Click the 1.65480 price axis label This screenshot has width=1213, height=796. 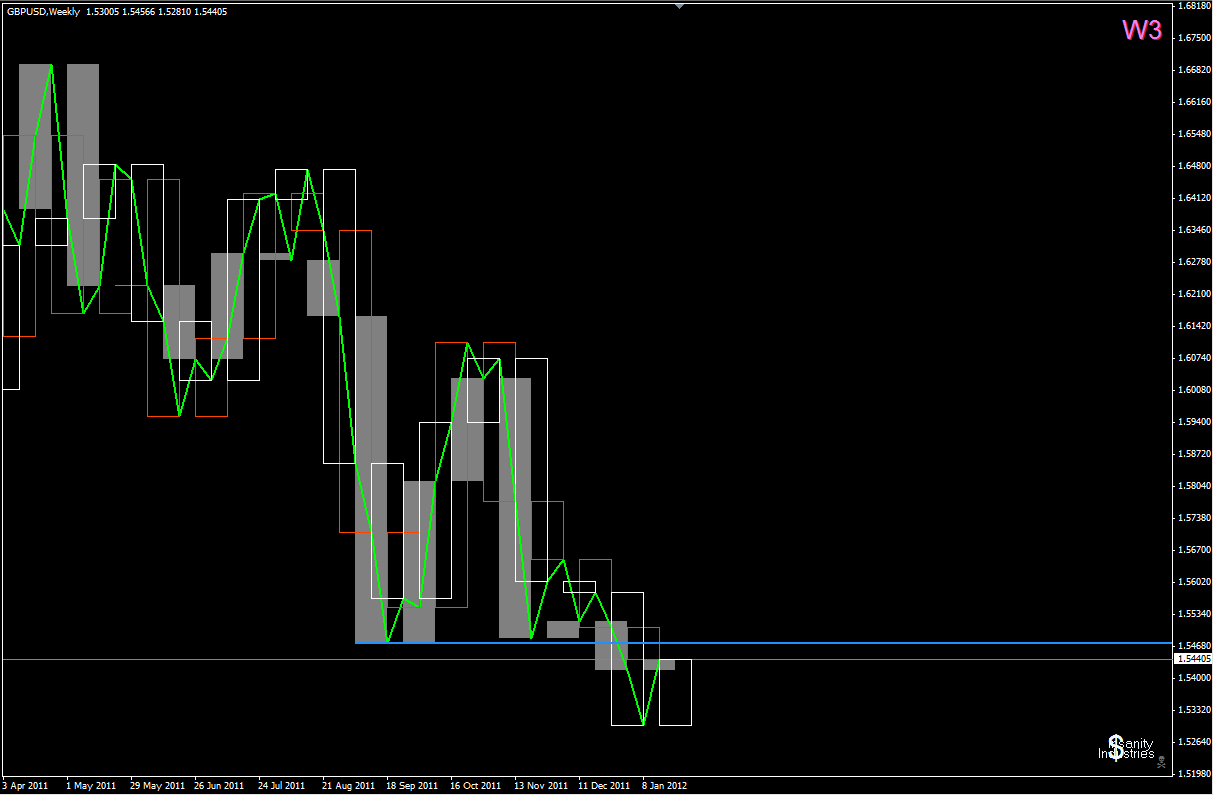(x=1194, y=134)
